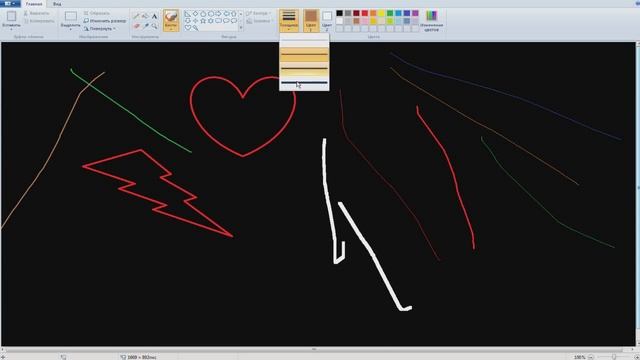Image resolution: width=640 pixels, height=360 pixels.
Task: Click the zoom slider handle
Action: click(613, 357)
